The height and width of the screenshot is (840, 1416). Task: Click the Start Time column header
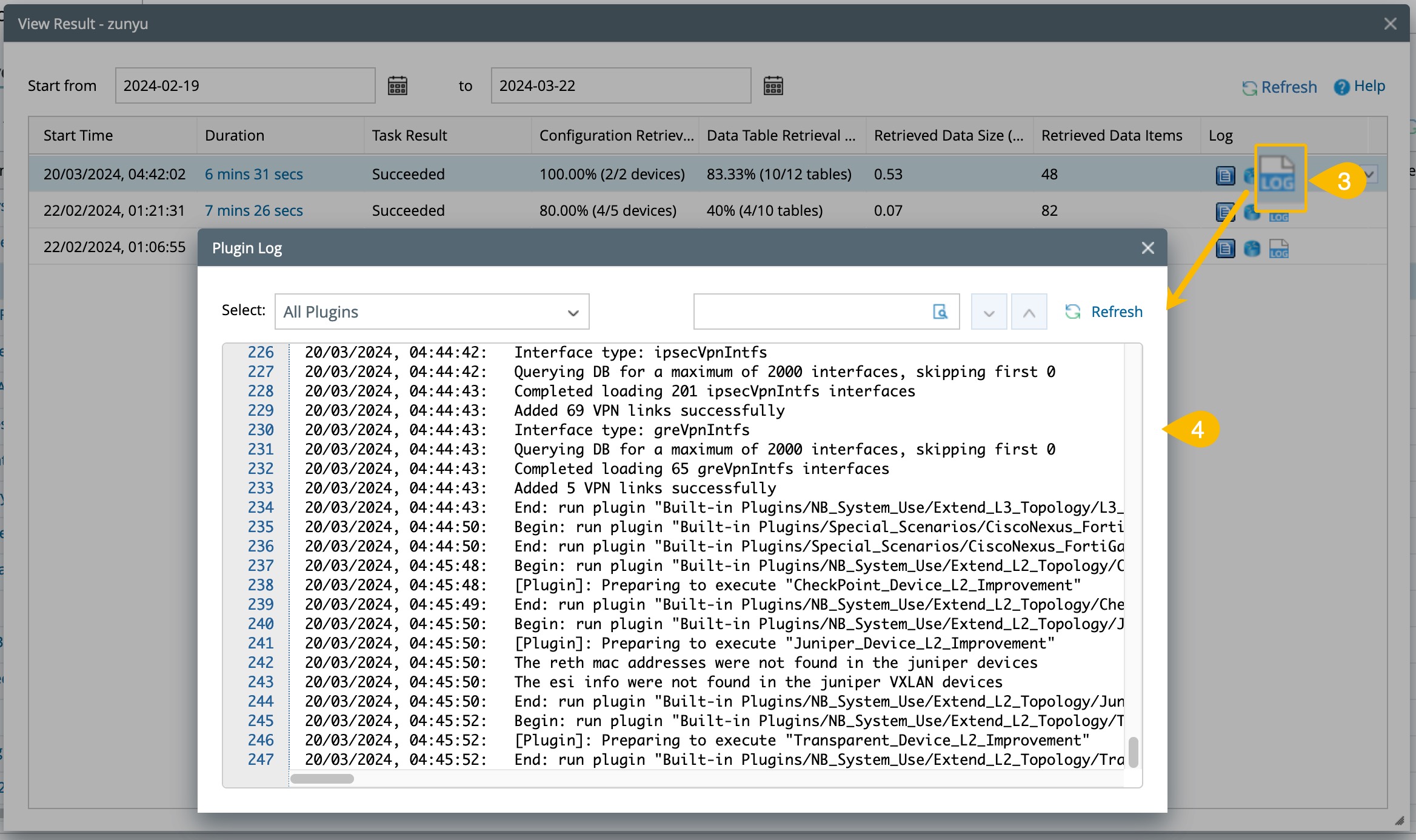click(x=78, y=136)
